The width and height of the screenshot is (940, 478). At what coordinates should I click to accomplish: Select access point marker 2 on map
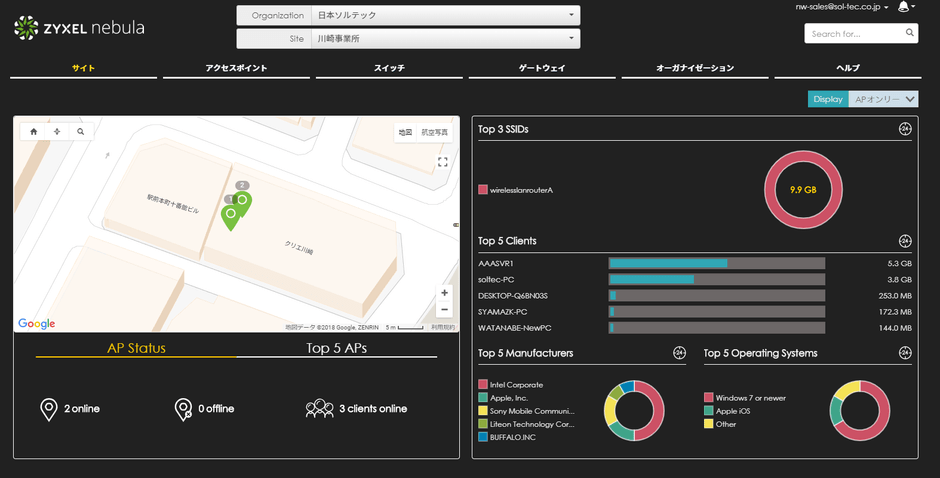point(241,200)
